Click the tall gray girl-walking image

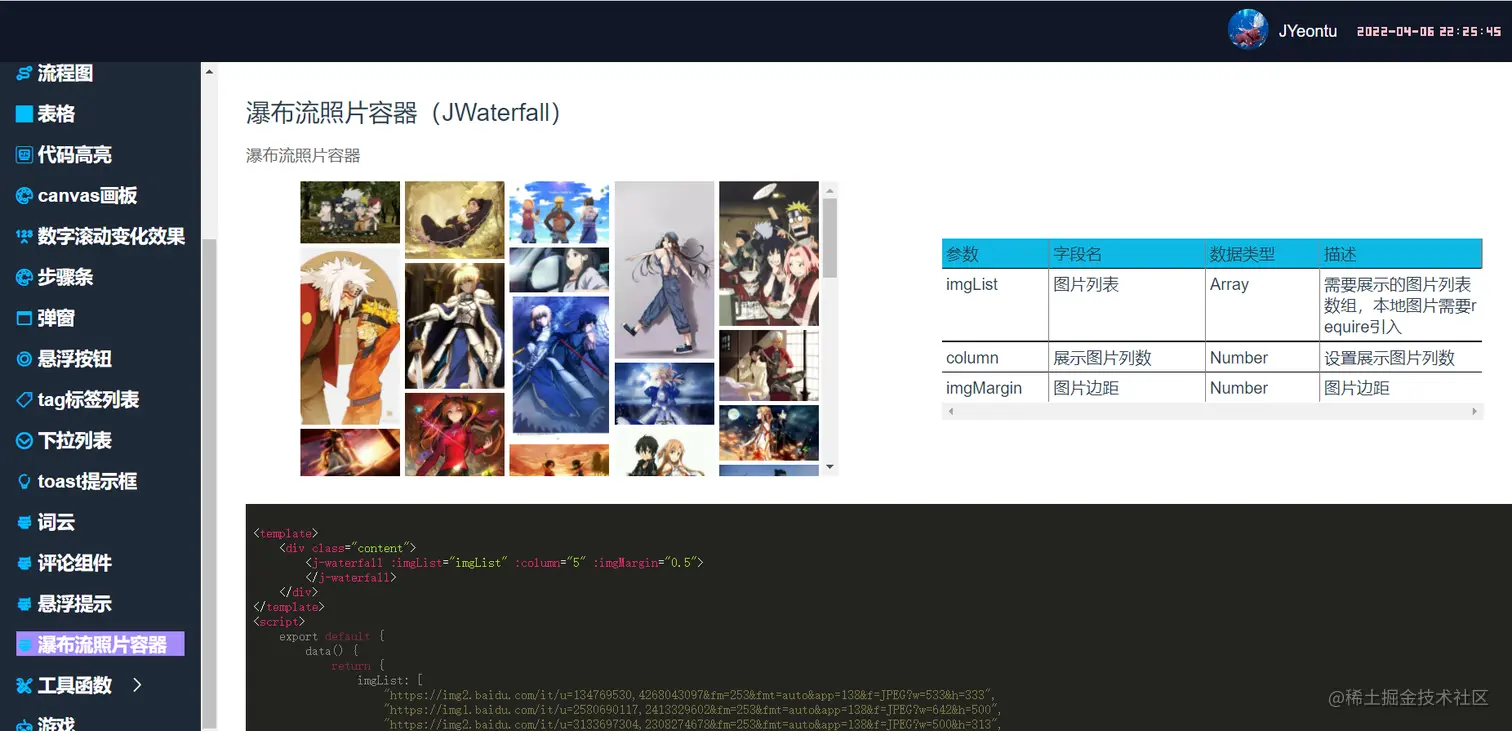tap(664, 270)
